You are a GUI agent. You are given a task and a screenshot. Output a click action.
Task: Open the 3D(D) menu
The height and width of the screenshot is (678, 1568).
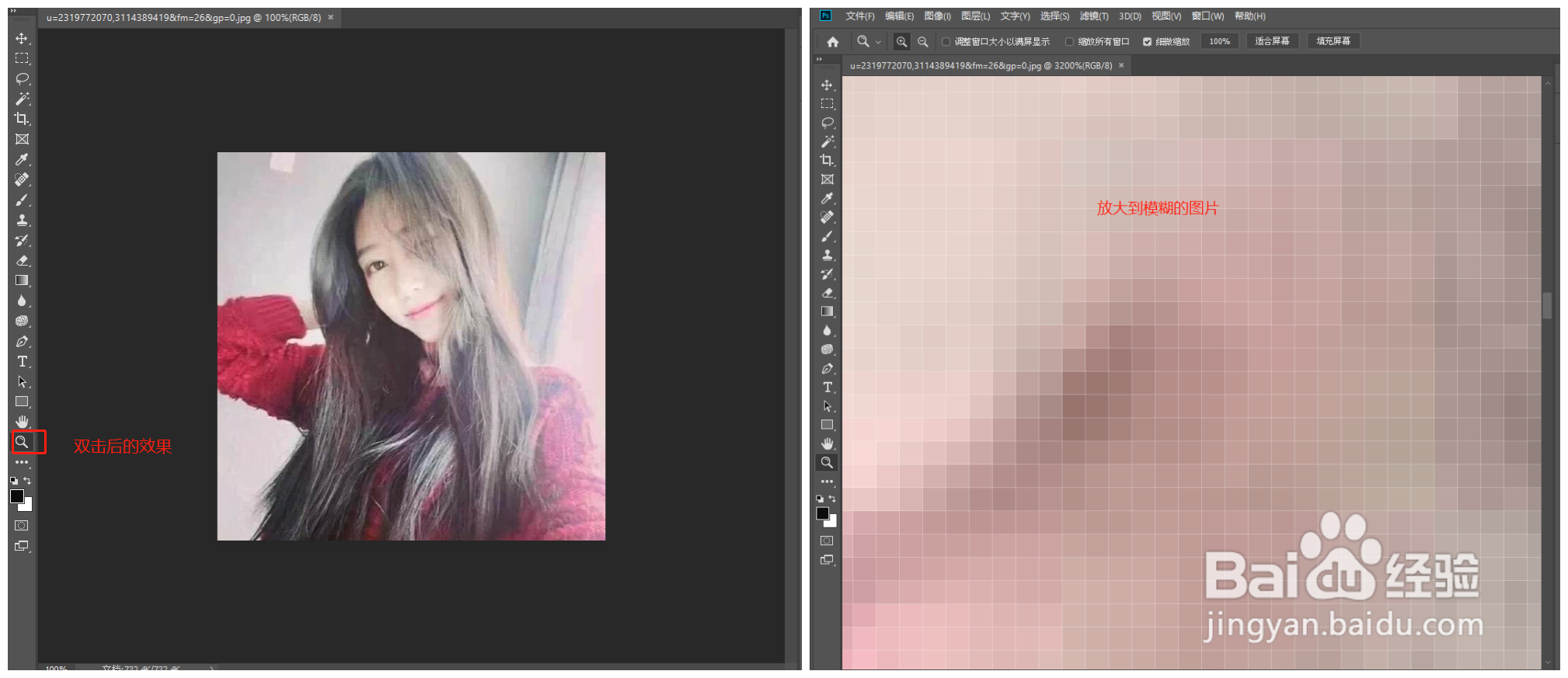coord(1130,16)
